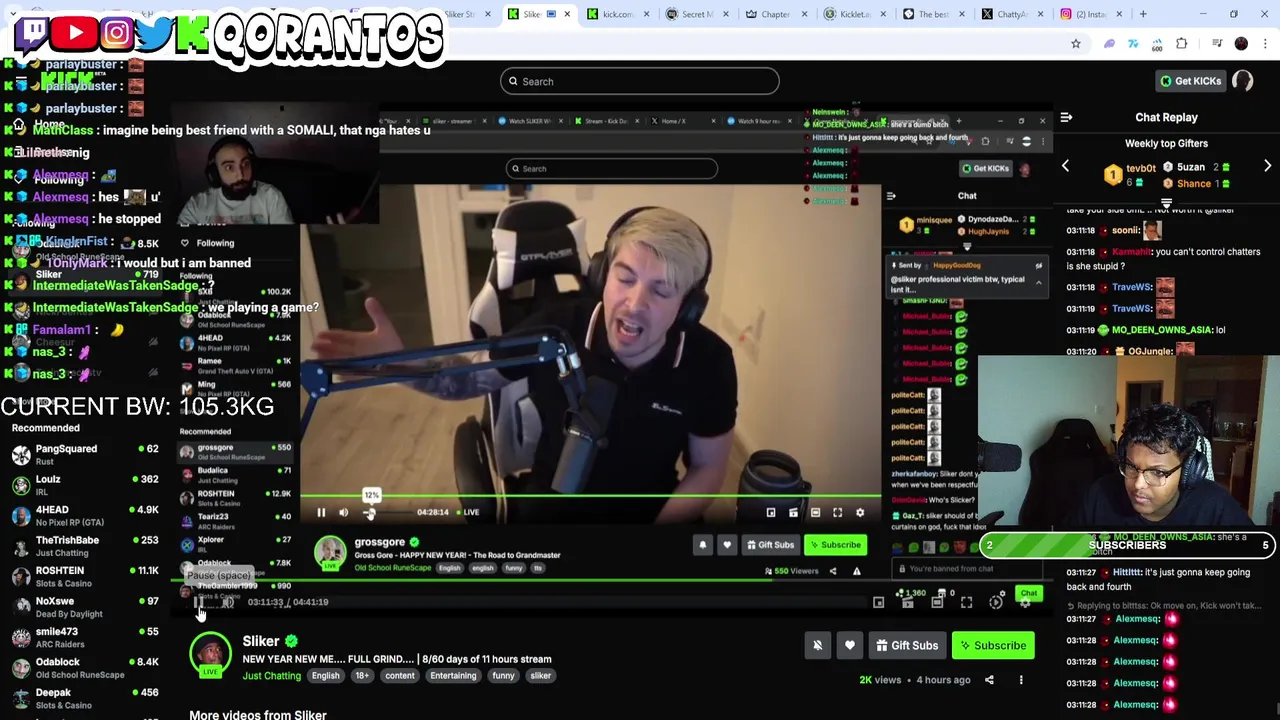This screenshot has width=1280, height=720.
Task: Pause the Sliker replay video
Action: point(199,602)
